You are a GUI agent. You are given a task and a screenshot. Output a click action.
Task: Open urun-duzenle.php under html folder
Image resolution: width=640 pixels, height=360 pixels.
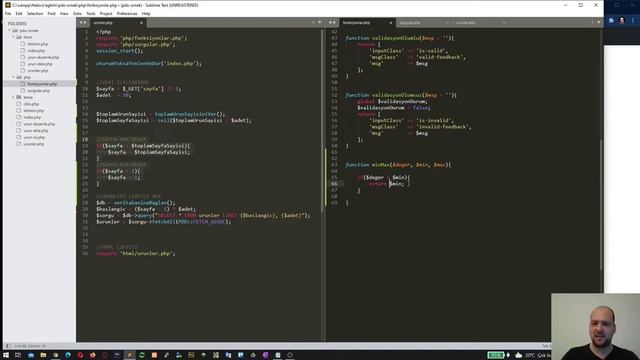43,57
